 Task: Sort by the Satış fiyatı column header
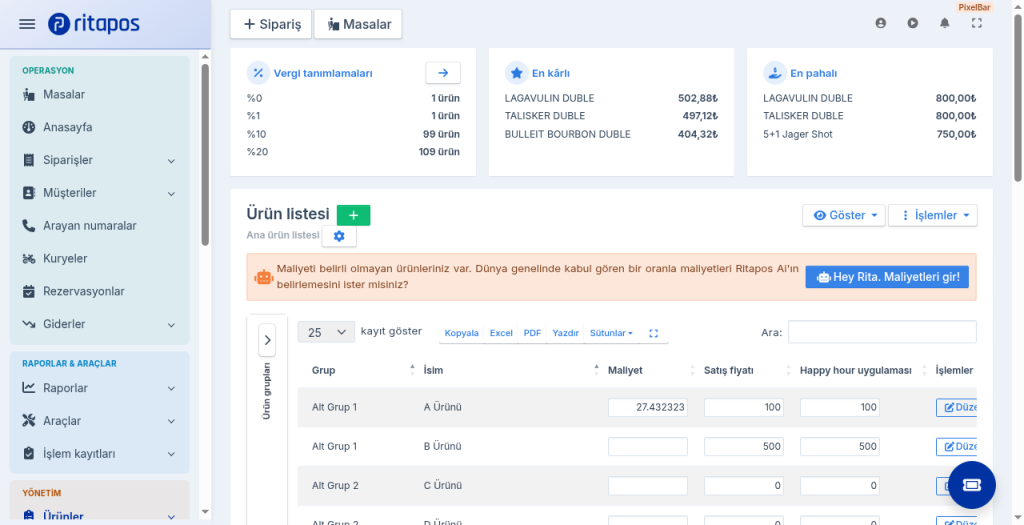pyautogui.click(x=746, y=370)
